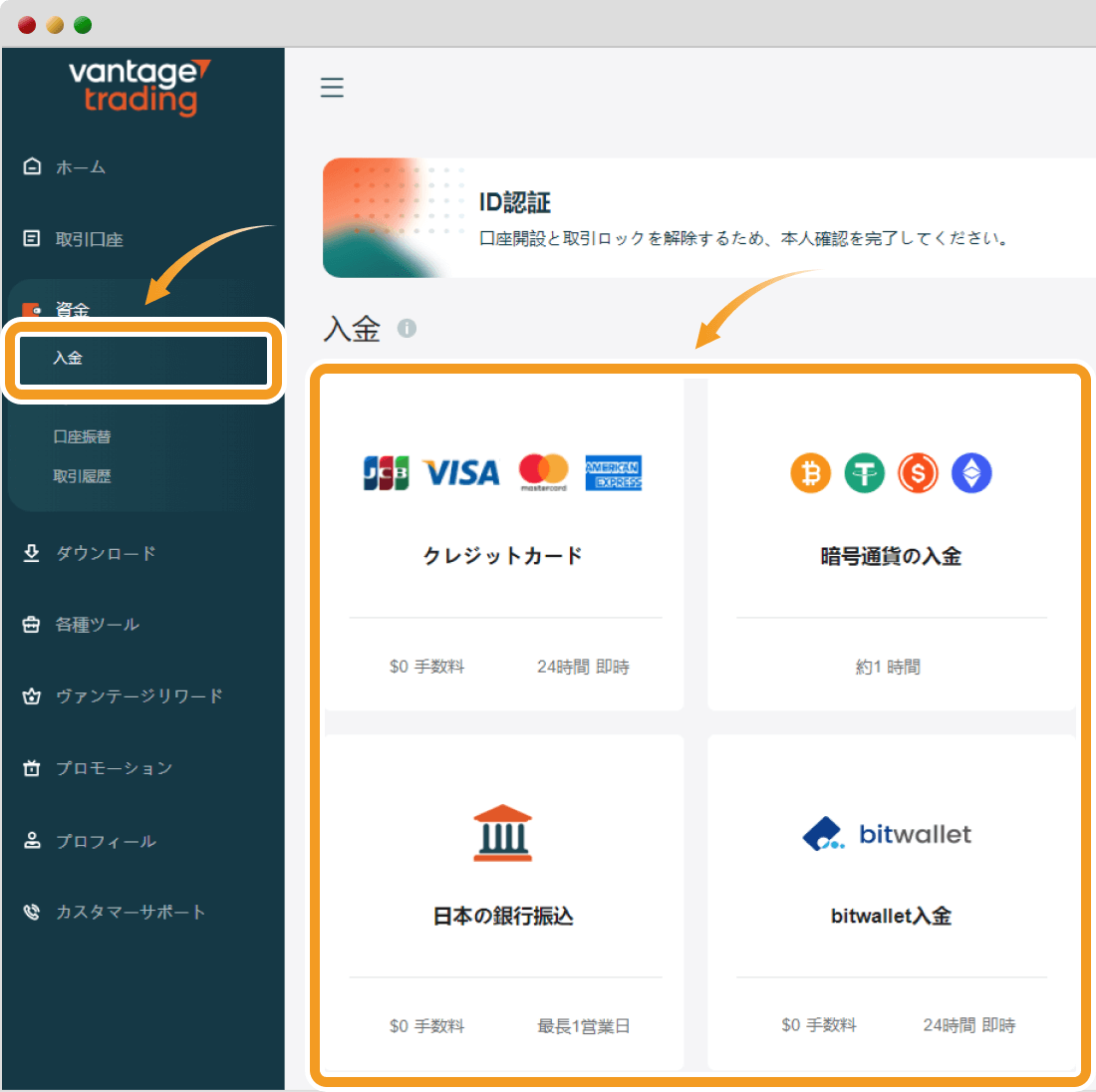The width and height of the screenshot is (1096, 1092).
Task: Open 各種ツール in the sidebar
Action: pyautogui.click(x=98, y=625)
